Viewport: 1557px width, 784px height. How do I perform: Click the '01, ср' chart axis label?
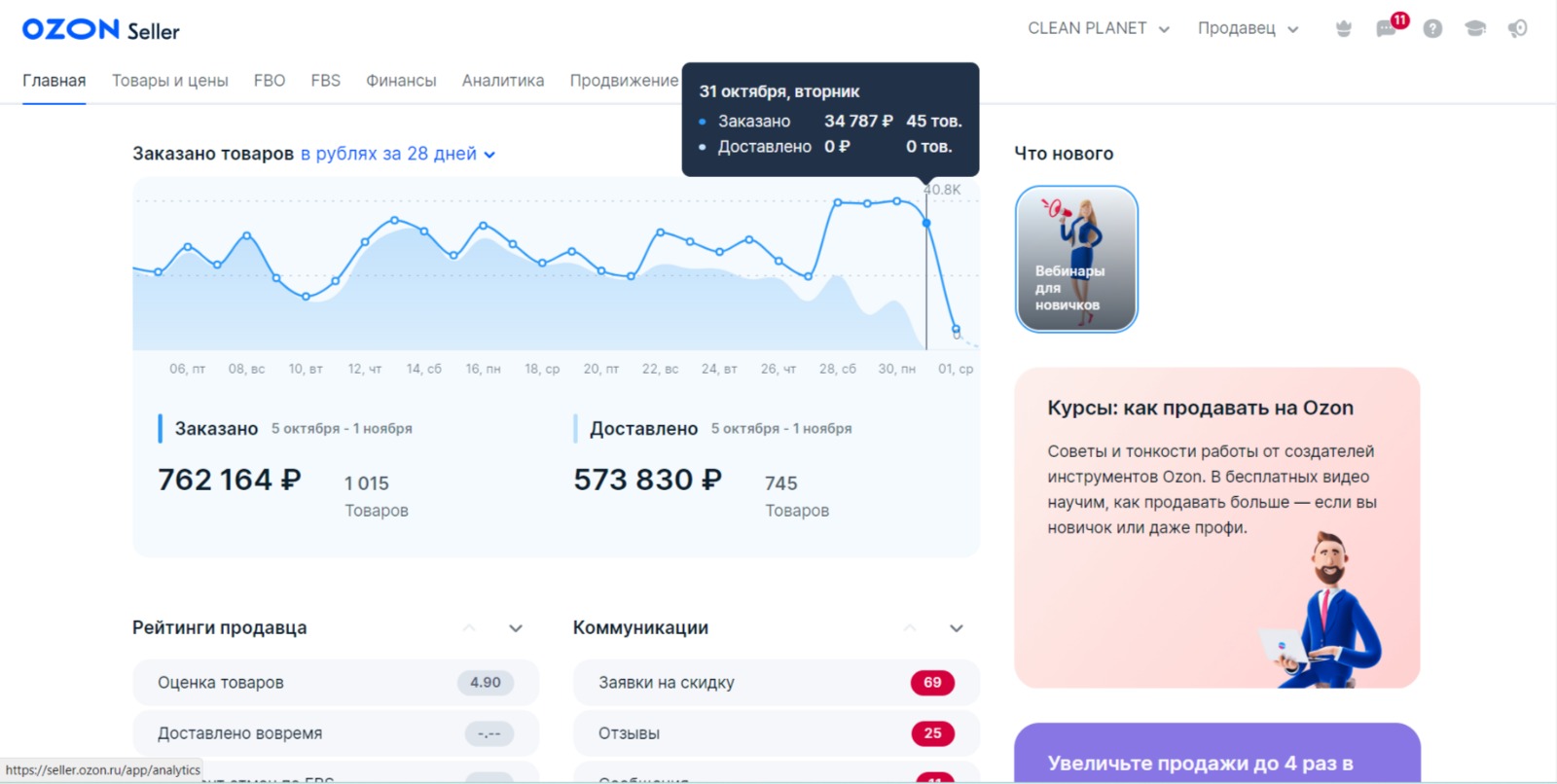(x=956, y=369)
